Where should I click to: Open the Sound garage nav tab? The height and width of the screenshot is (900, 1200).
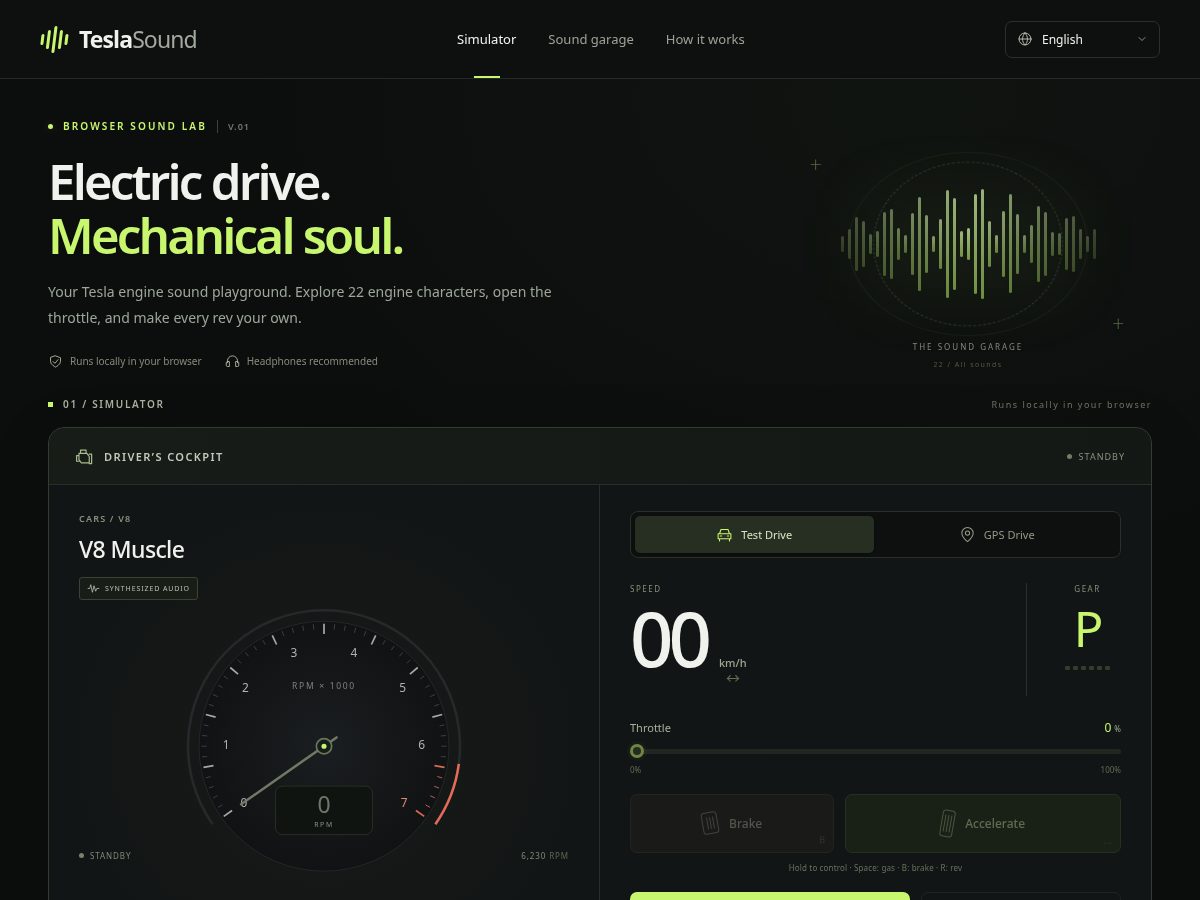(x=591, y=39)
